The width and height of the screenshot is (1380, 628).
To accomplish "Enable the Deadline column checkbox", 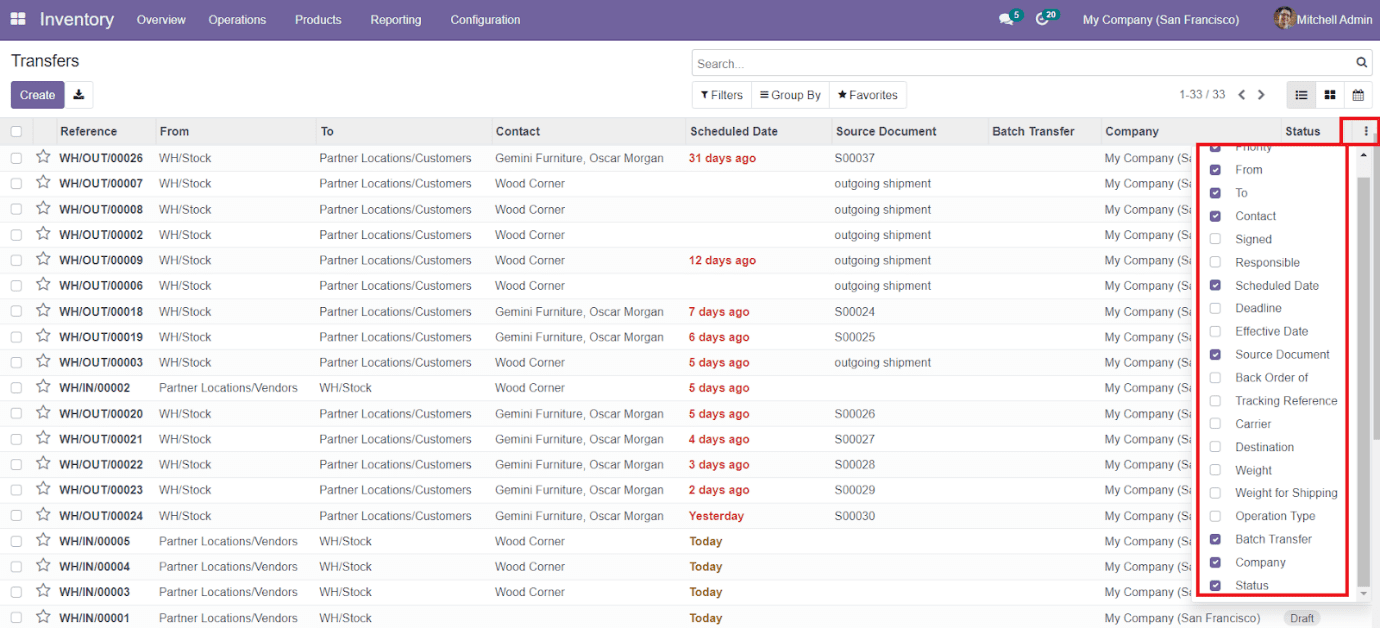I will point(1214,308).
